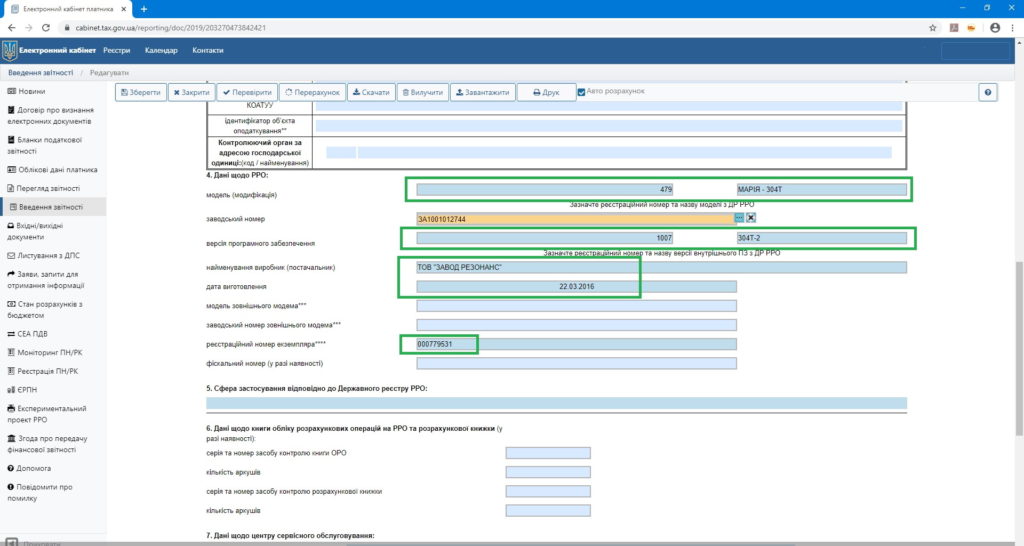This screenshot has width=1024, height=546.
Task: Click Перерахунок to recalculate
Action: click(x=312, y=92)
